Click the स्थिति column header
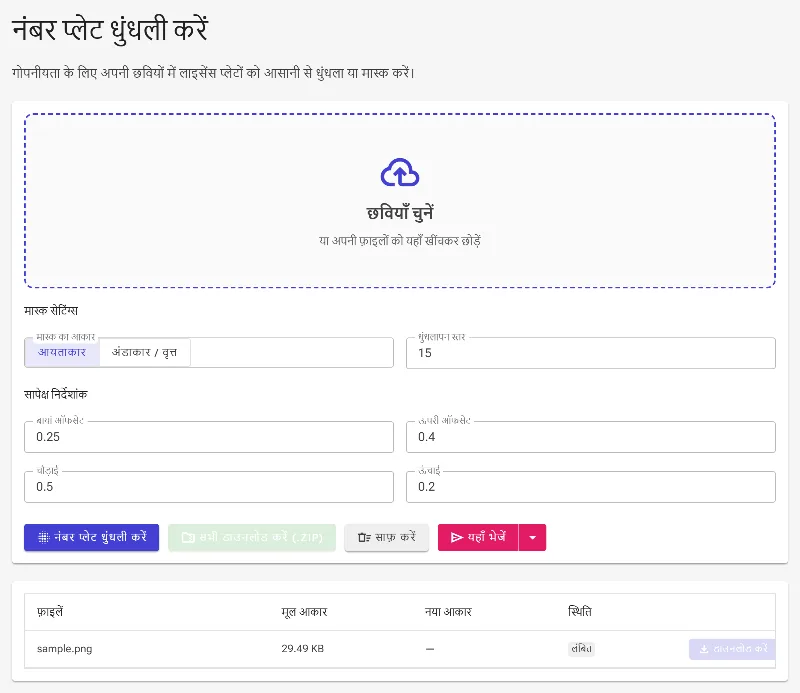The image size is (800, 693). pyautogui.click(x=580, y=611)
